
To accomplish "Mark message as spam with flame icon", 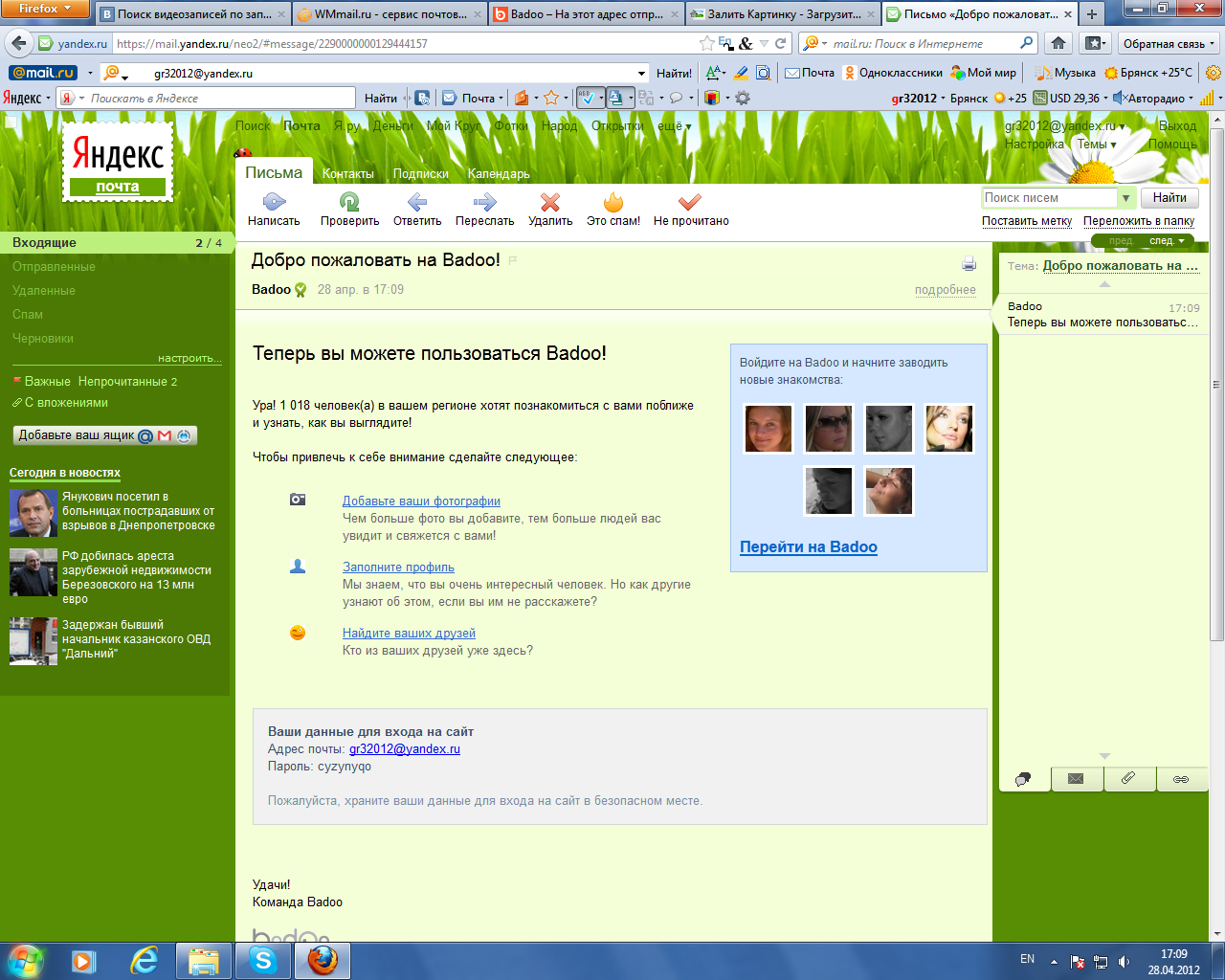I will (613, 202).
